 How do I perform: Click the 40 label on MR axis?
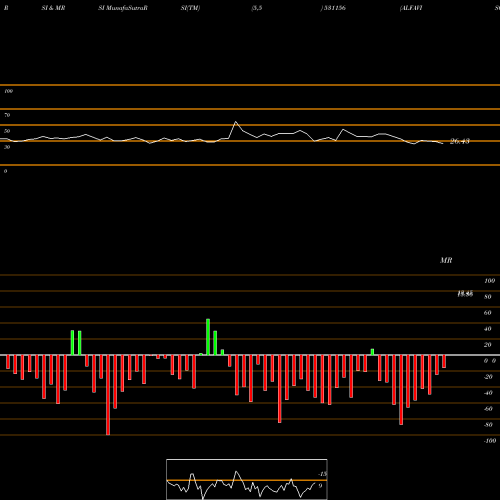(x=488, y=329)
